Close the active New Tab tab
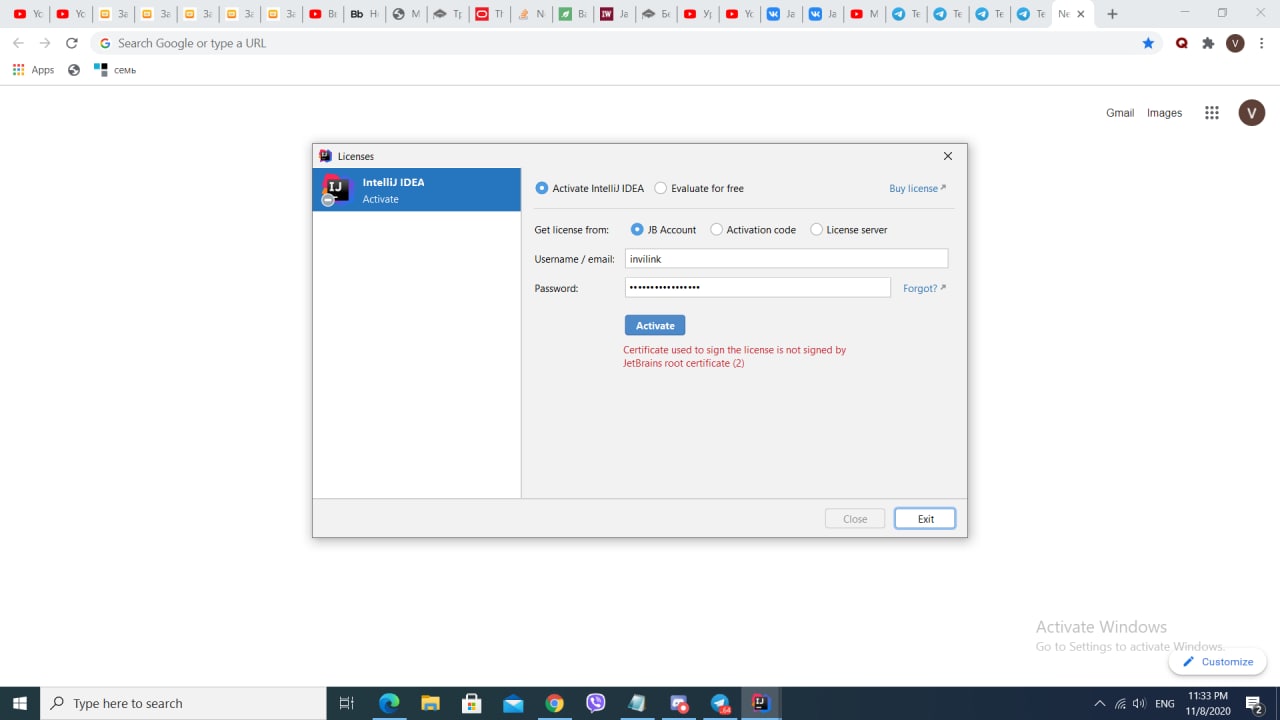Image resolution: width=1280 pixels, height=720 pixels. tap(1080, 14)
